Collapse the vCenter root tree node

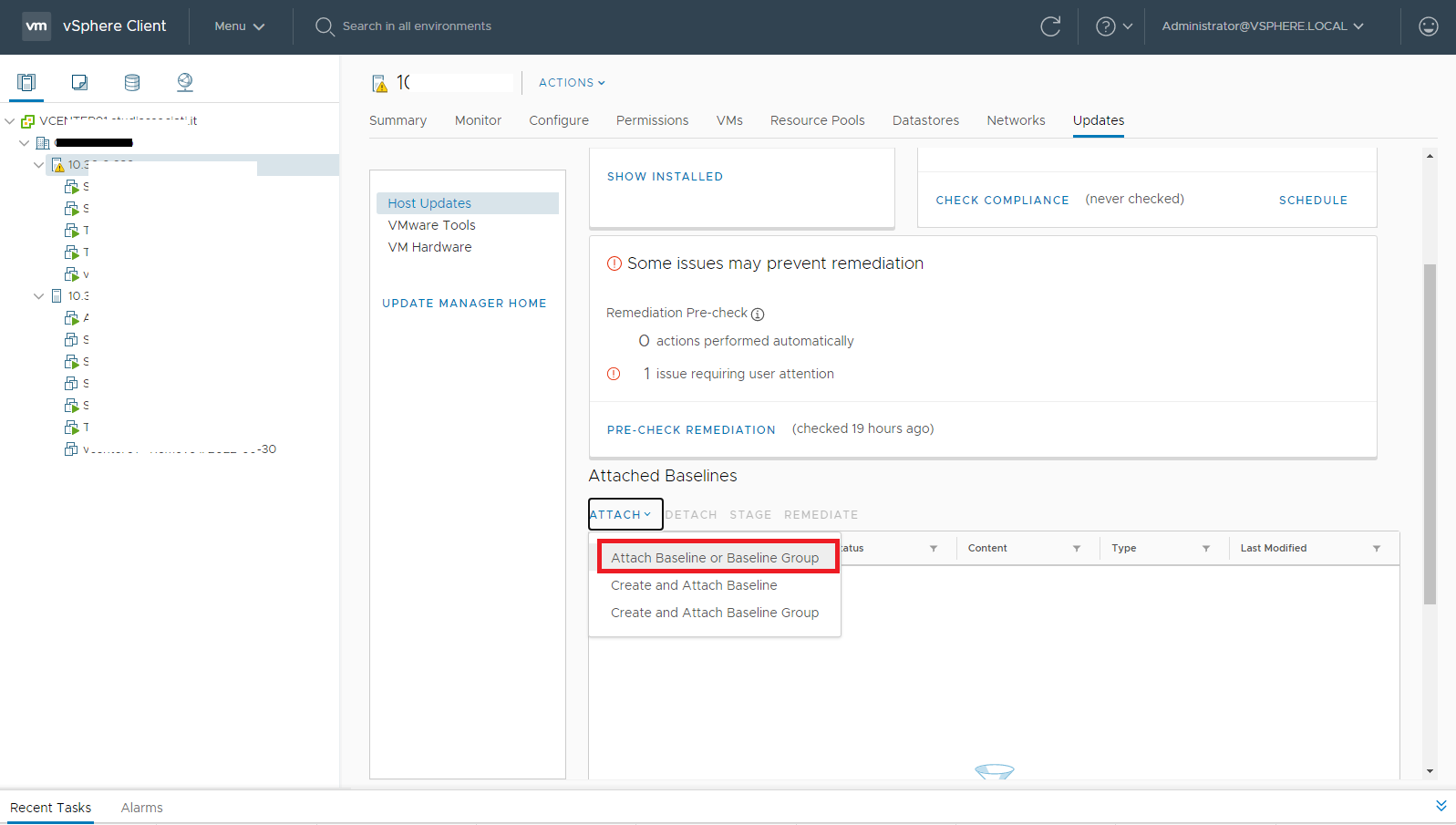(x=10, y=120)
